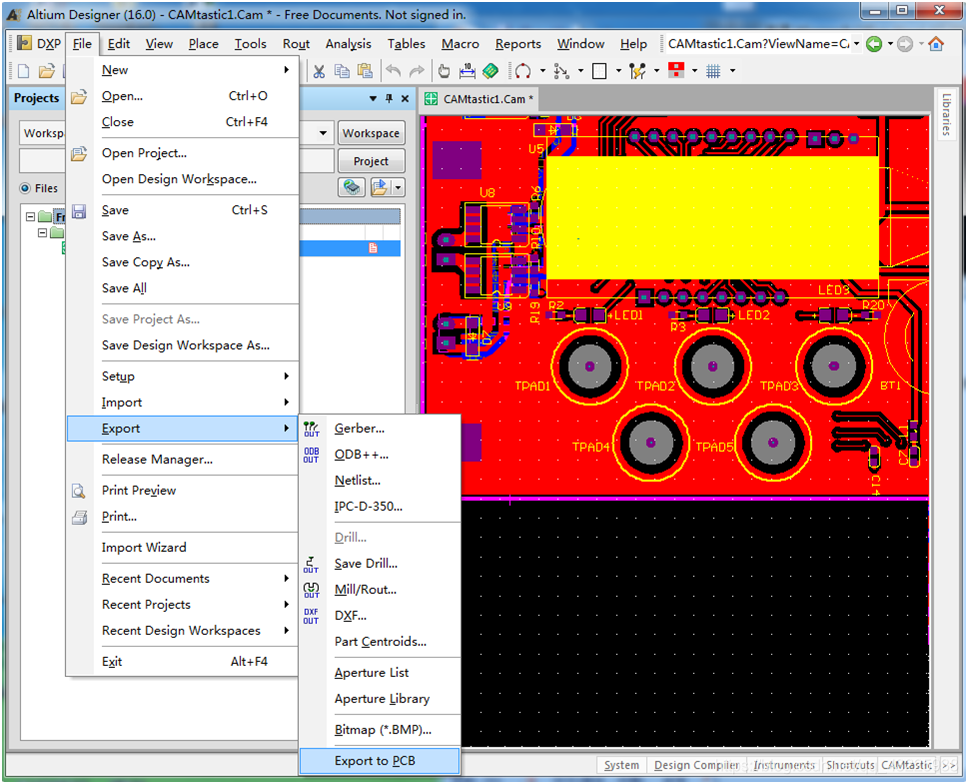
Task: Click the Redo arrow icon
Action: [x=417, y=71]
